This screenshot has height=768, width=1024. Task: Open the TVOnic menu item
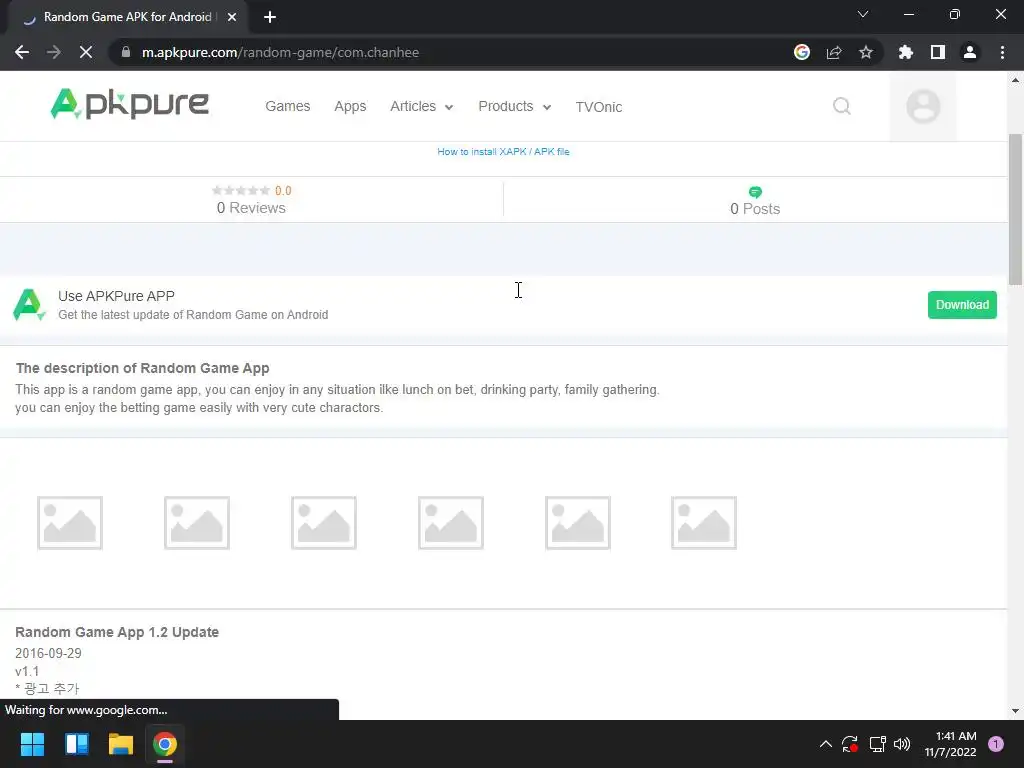click(x=599, y=107)
